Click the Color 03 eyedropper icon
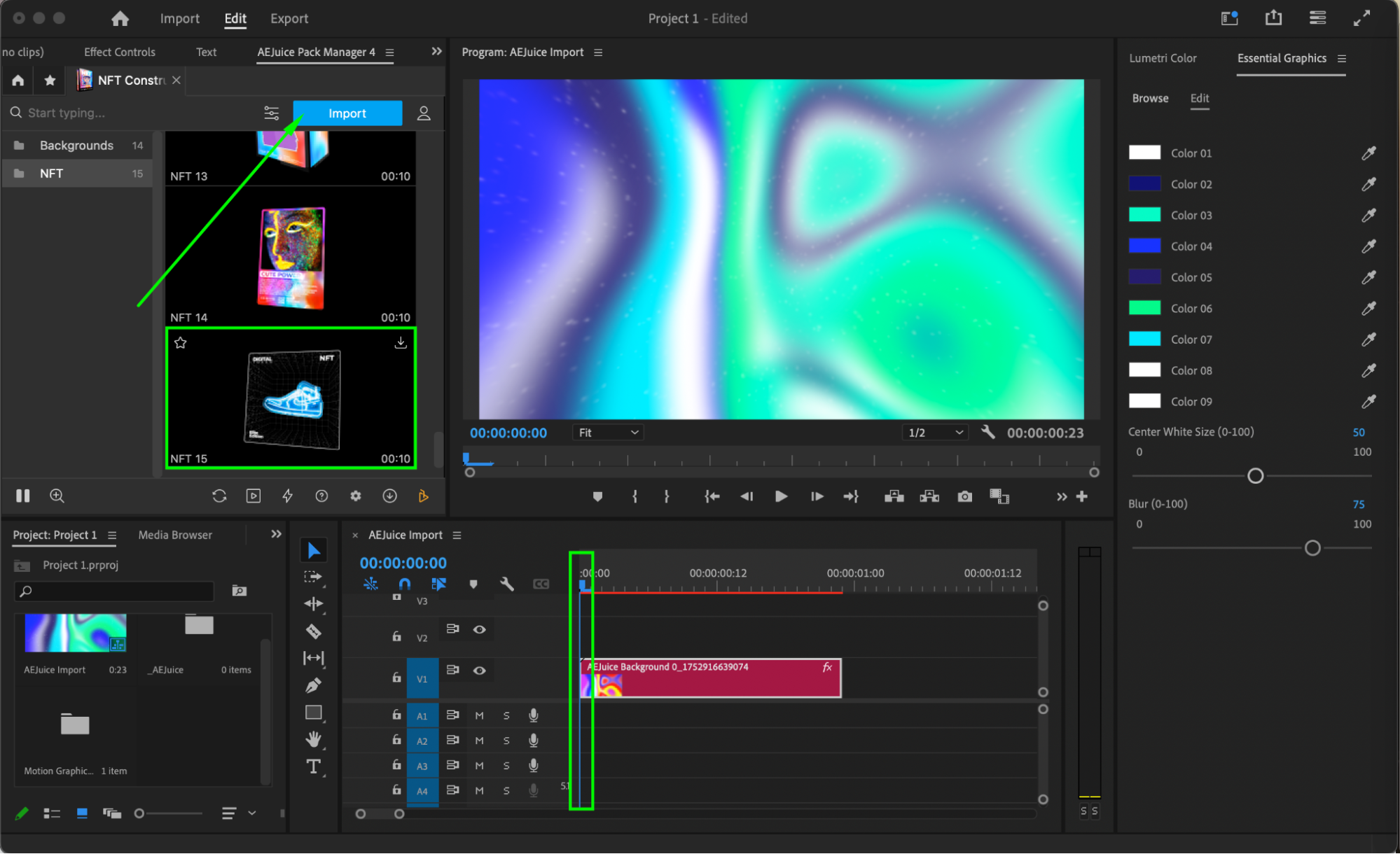This screenshot has height=854, width=1400. click(x=1368, y=216)
